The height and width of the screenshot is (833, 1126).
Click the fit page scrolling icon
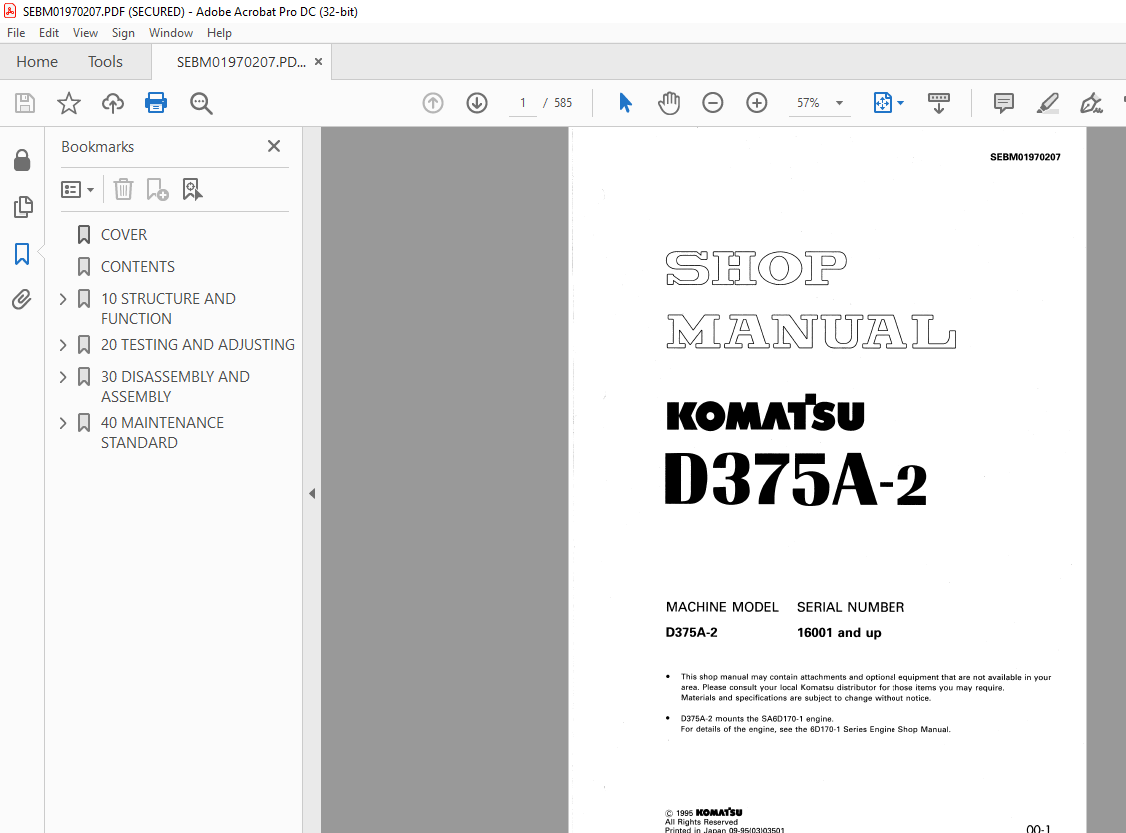tap(883, 103)
